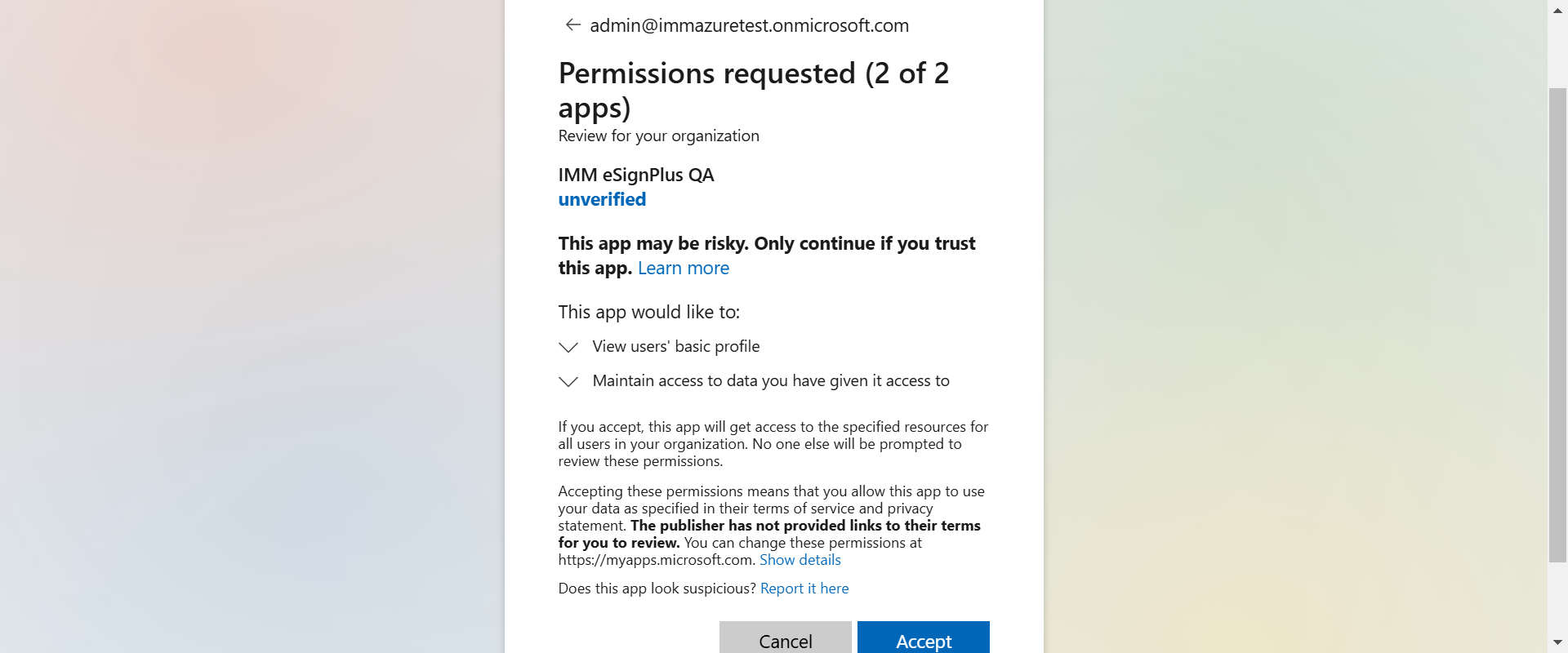Viewport: 1568px width, 653px height.
Task: Click the 'View users' basic profile' permission label
Action: click(x=675, y=347)
